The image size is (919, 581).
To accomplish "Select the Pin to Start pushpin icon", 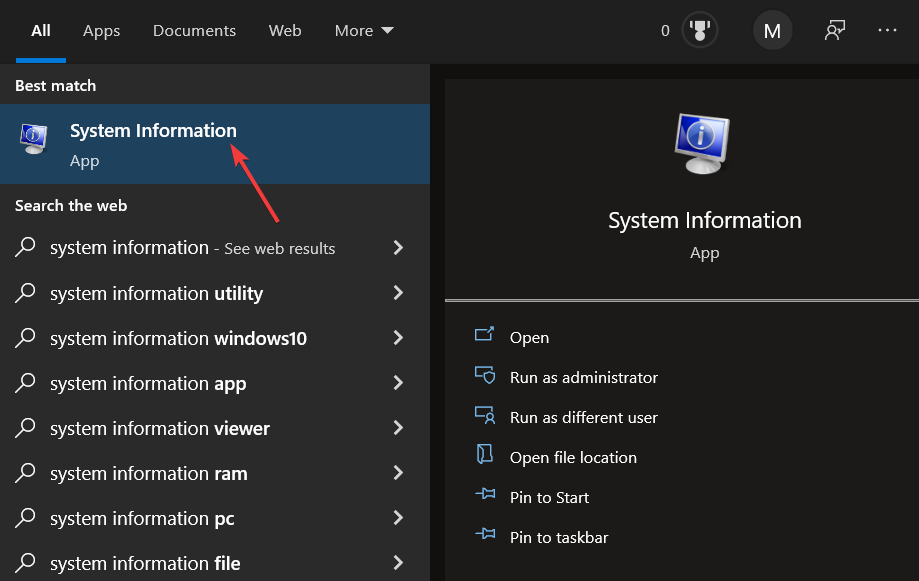I will point(485,497).
